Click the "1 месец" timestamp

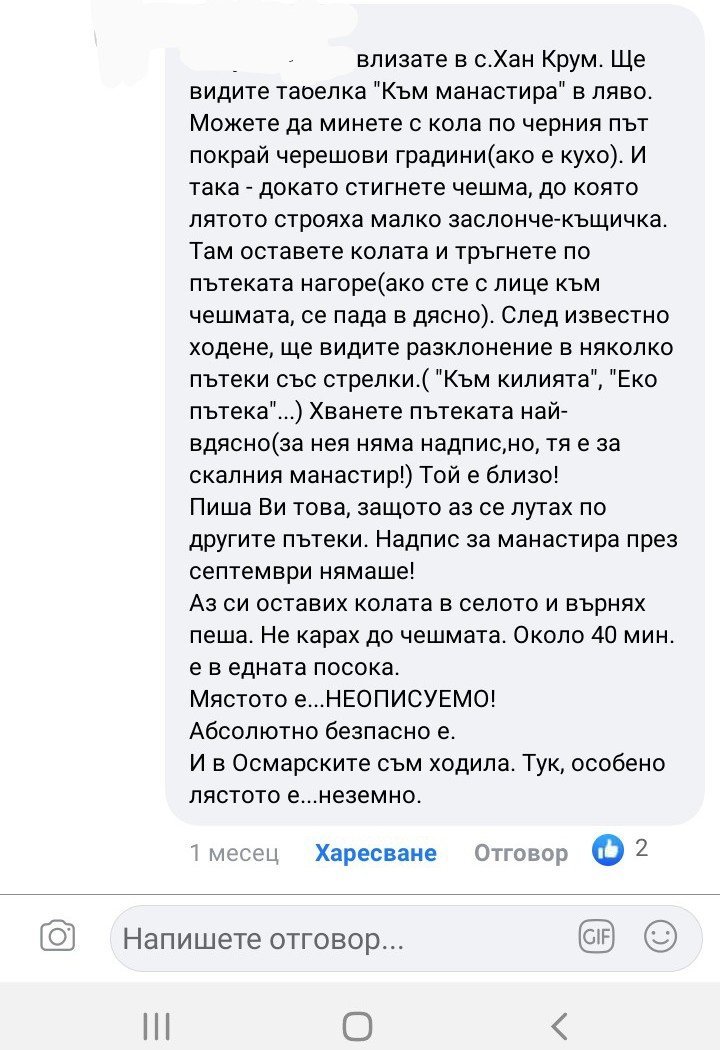pyautogui.click(x=234, y=853)
